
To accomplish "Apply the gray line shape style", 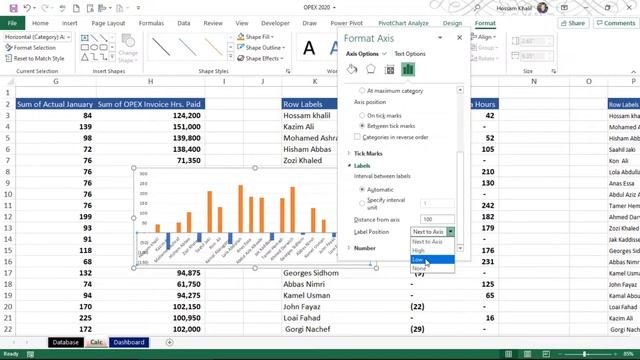I will coord(187,47).
